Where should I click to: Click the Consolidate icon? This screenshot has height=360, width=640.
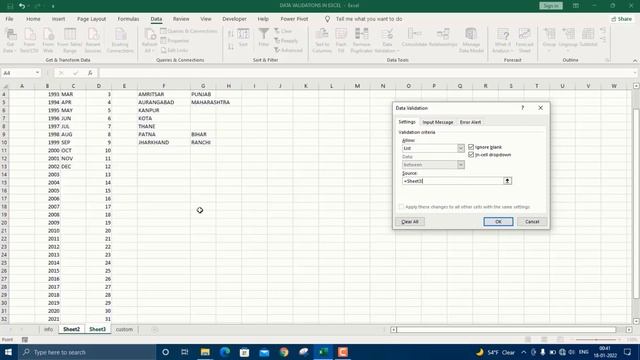(414, 38)
